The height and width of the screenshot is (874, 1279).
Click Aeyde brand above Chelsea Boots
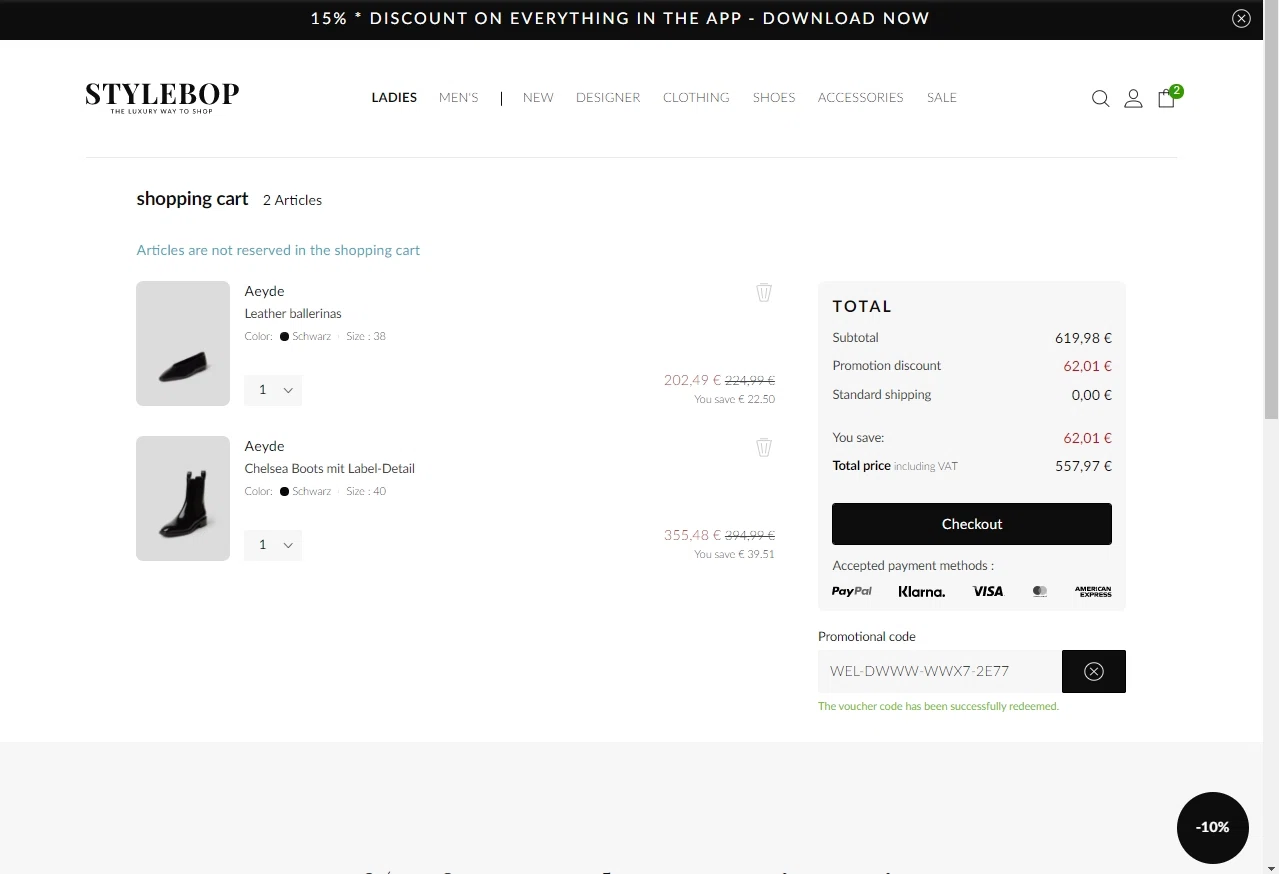click(x=265, y=446)
